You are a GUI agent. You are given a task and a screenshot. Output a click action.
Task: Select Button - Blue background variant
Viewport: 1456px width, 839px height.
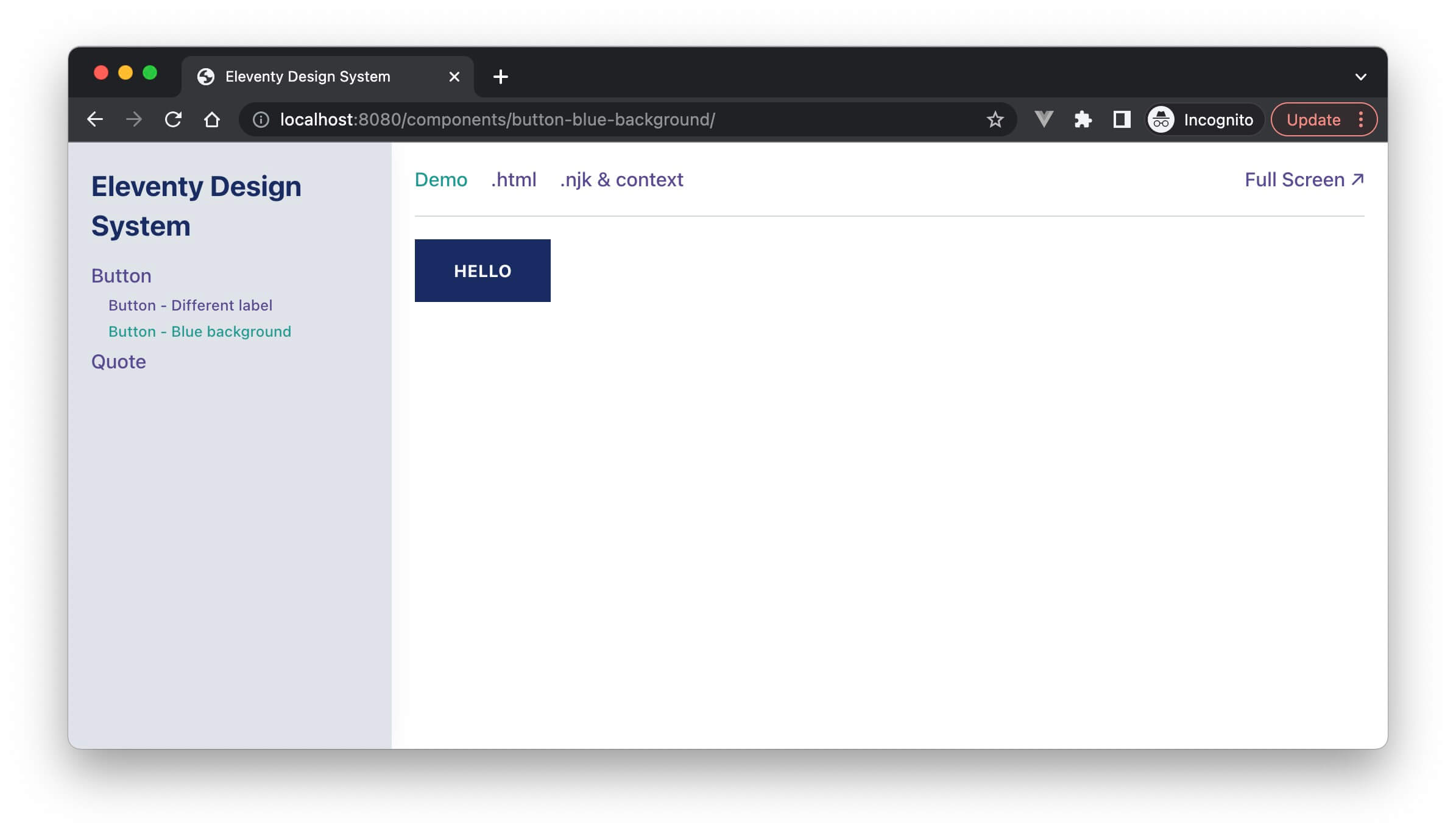coord(200,331)
